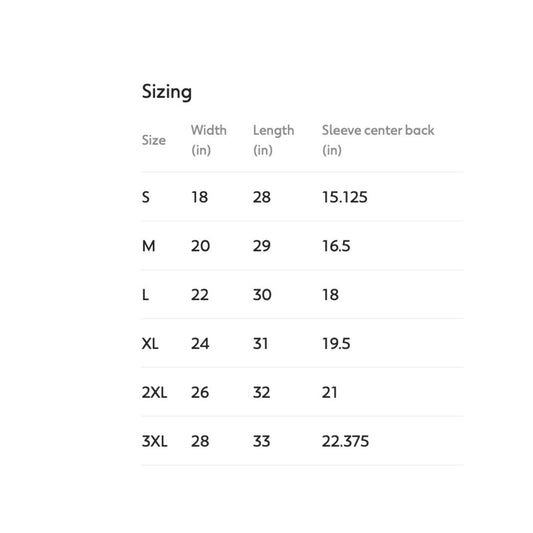
Task: Select the M size row label
Action: pyautogui.click(x=149, y=246)
